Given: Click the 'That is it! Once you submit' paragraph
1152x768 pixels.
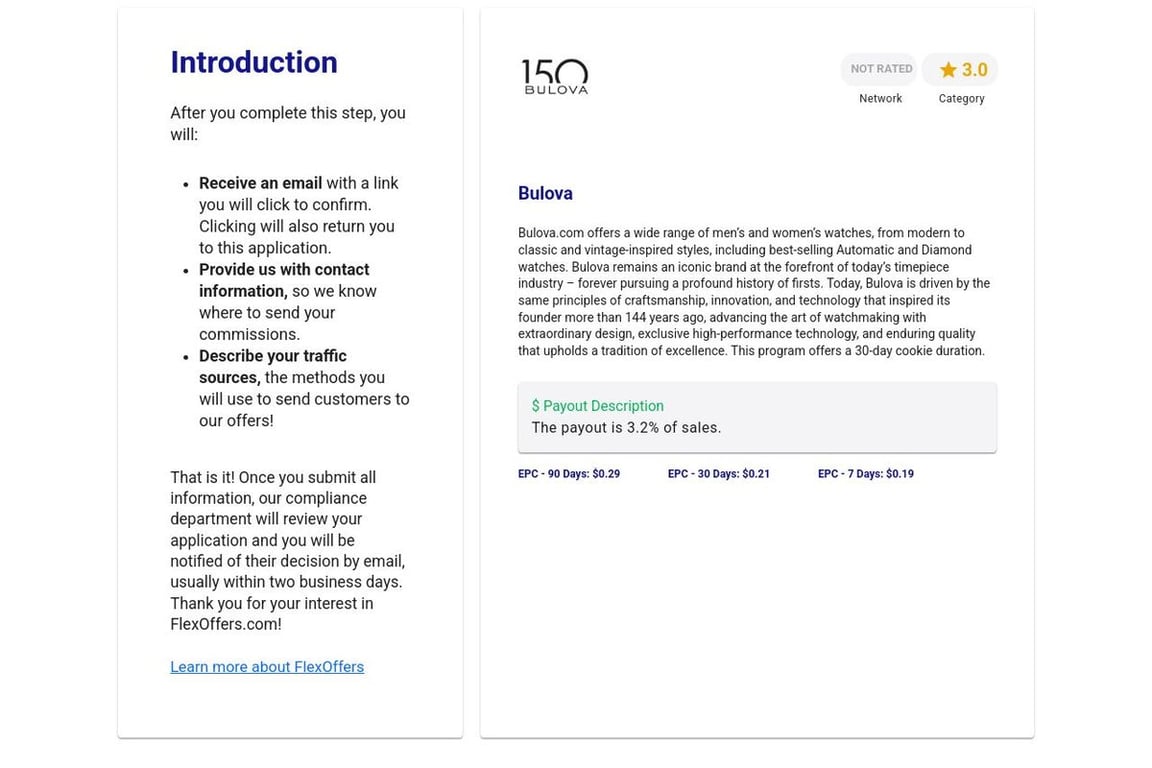Looking at the screenshot, I should [x=288, y=550].
